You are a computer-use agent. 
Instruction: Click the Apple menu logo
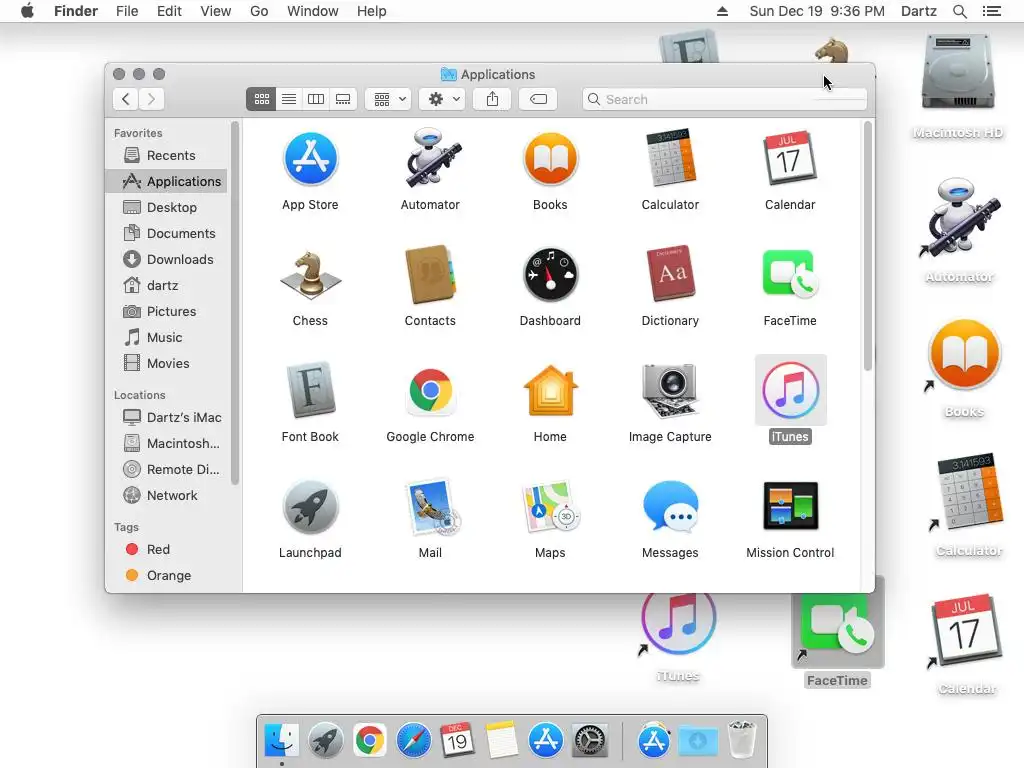point(27,11)
